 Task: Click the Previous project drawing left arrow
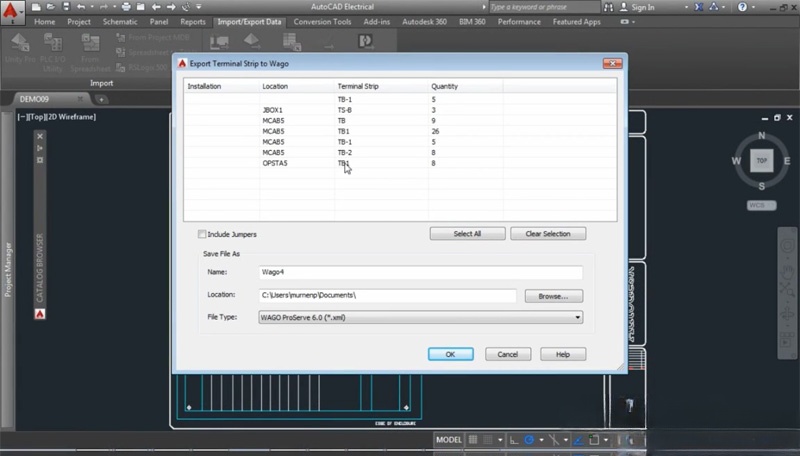(x=156, y=7)
